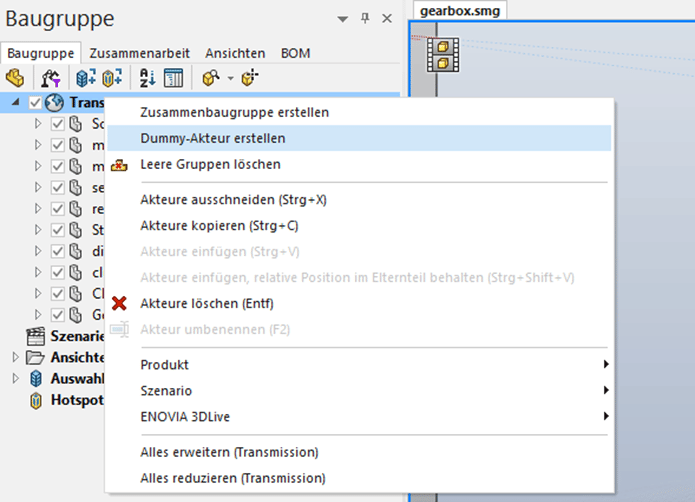Uncheck the first child node checkbox under Transmission
Screen dimensions: 695x502
[58, 124]
